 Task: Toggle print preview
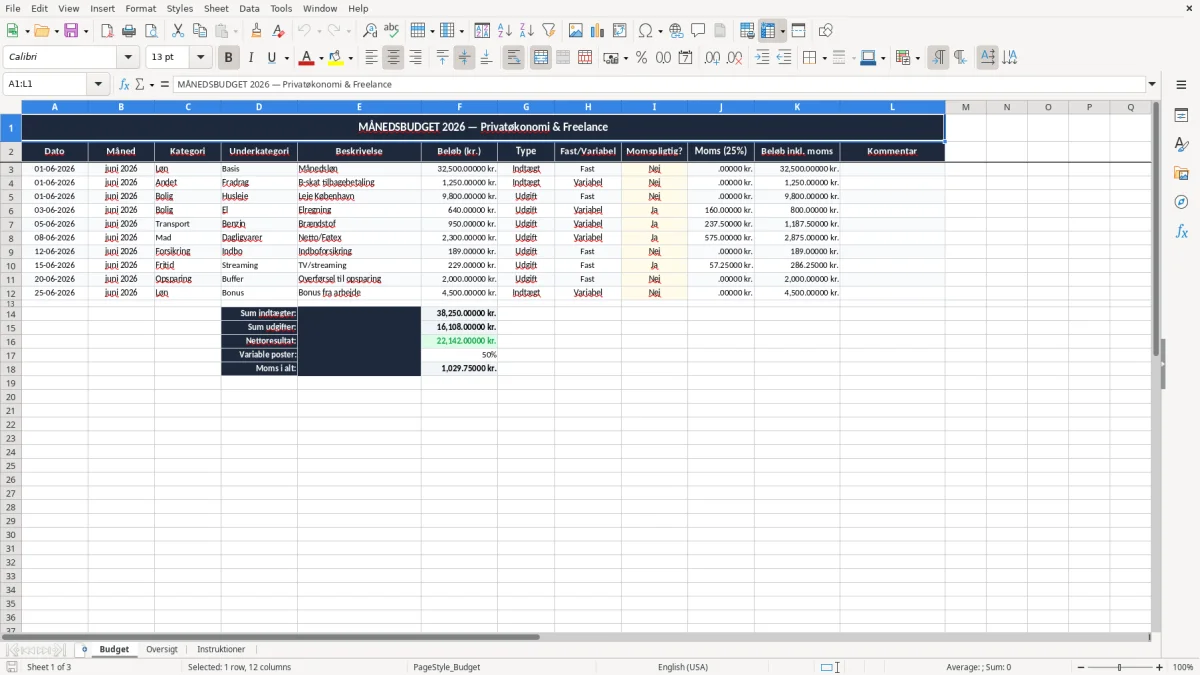150,31
